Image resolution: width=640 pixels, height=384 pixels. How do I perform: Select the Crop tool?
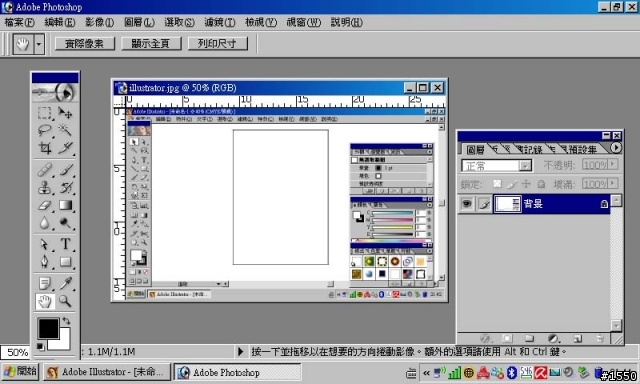point(44,147)
